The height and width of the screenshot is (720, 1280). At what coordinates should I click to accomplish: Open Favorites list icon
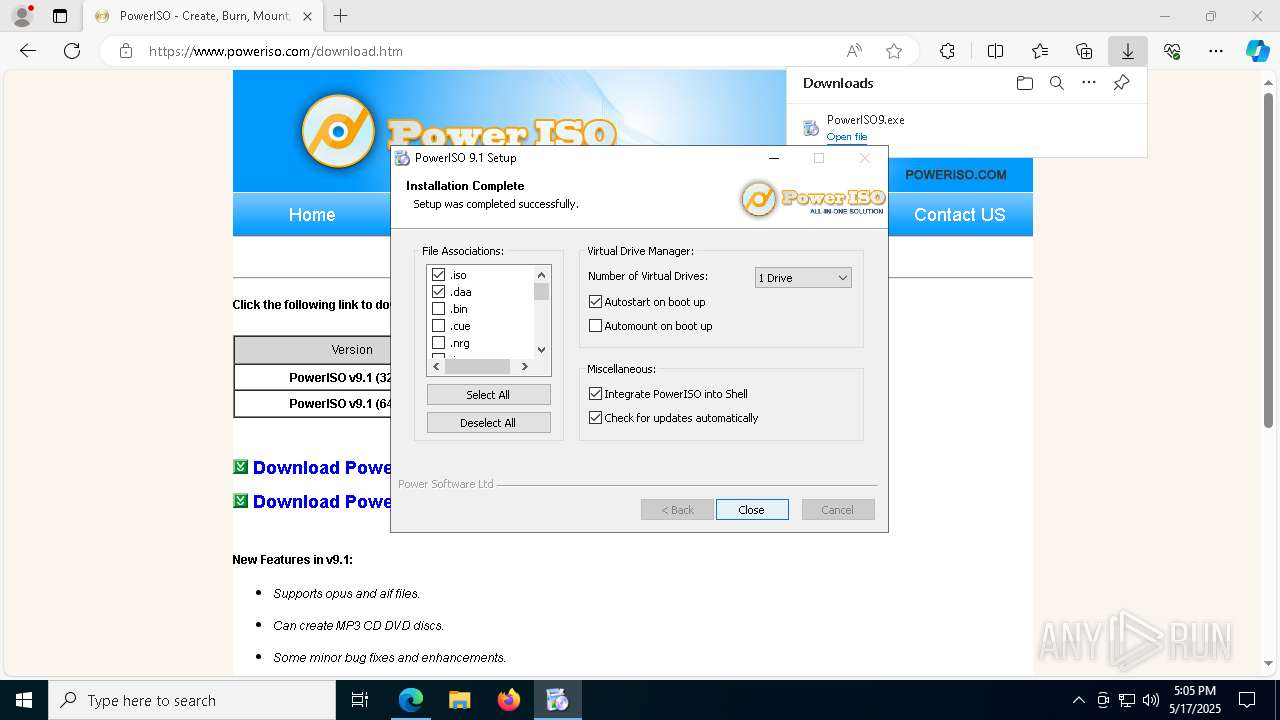point(1040,51)
